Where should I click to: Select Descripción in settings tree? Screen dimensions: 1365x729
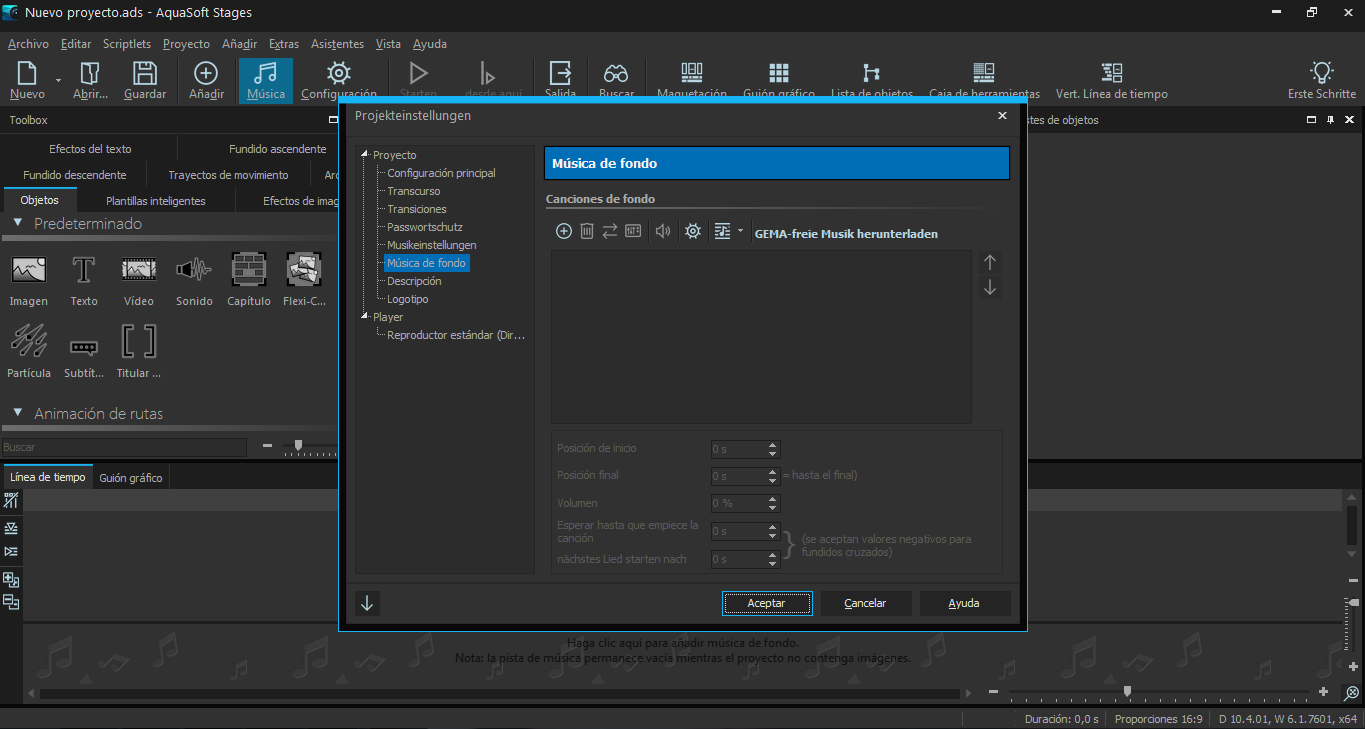[414, 281]
